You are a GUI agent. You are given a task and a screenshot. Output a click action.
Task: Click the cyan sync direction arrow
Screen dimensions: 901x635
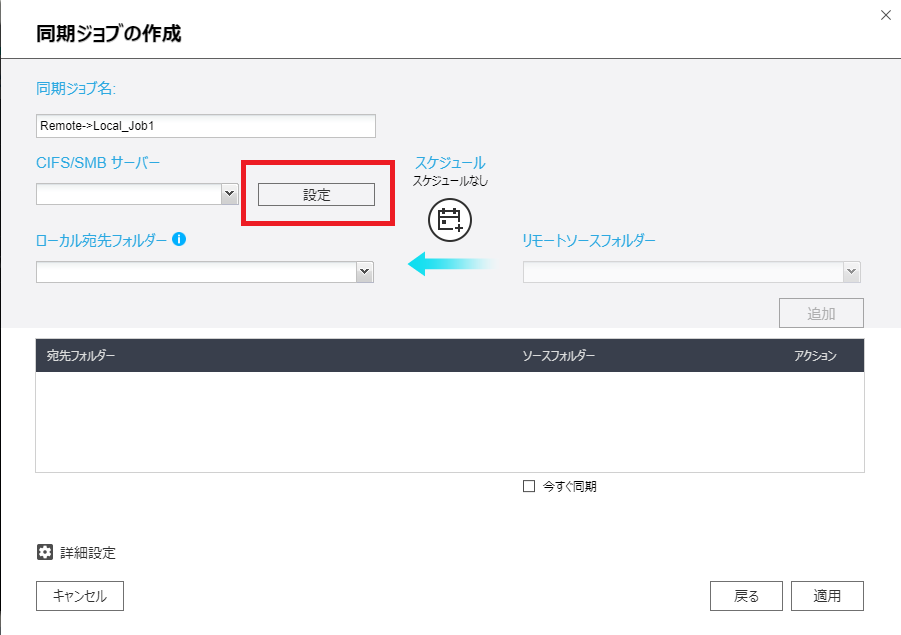pos(450,265)
